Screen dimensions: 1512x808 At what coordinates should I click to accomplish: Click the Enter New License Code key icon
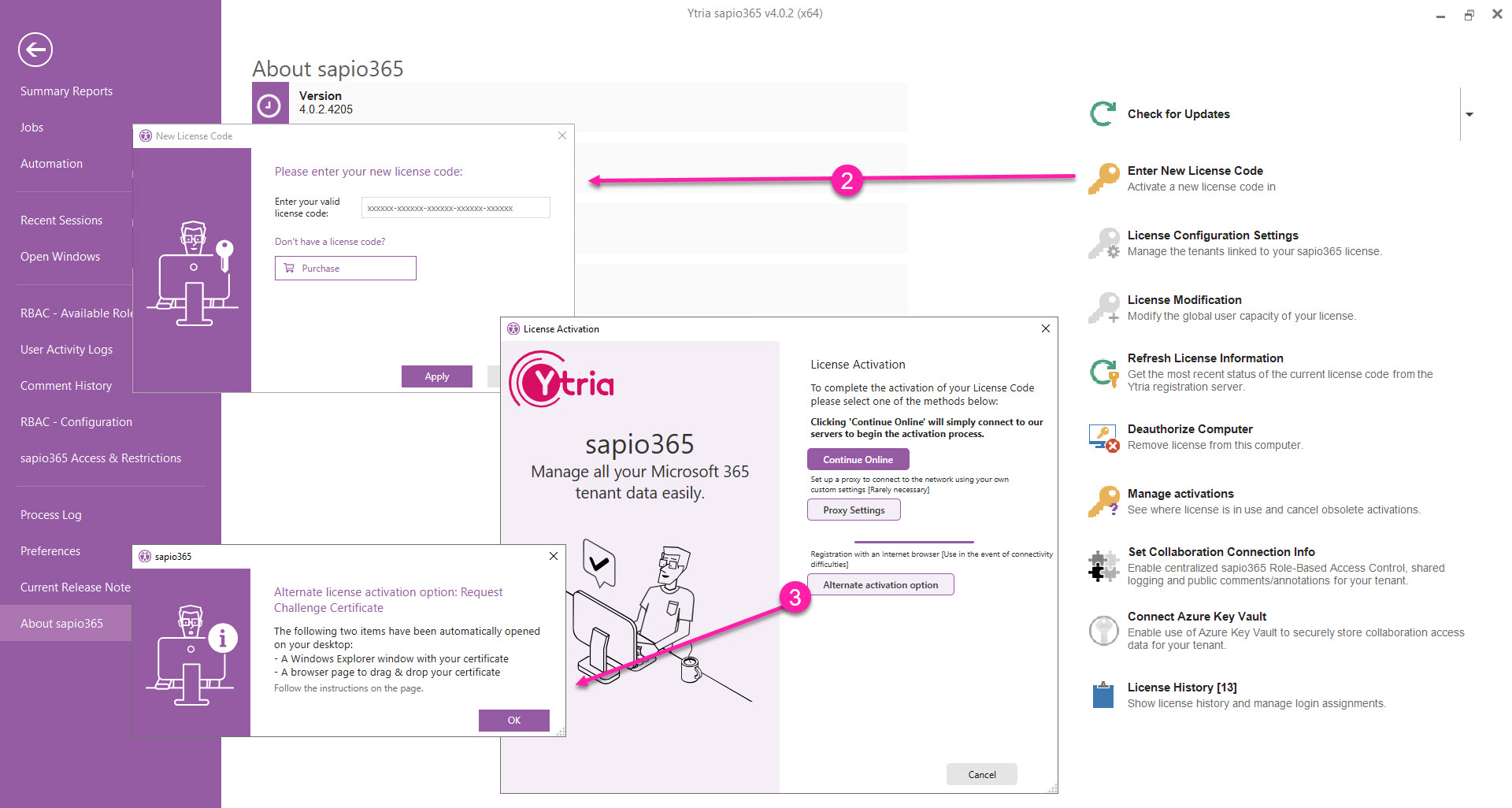[1104, 179]
